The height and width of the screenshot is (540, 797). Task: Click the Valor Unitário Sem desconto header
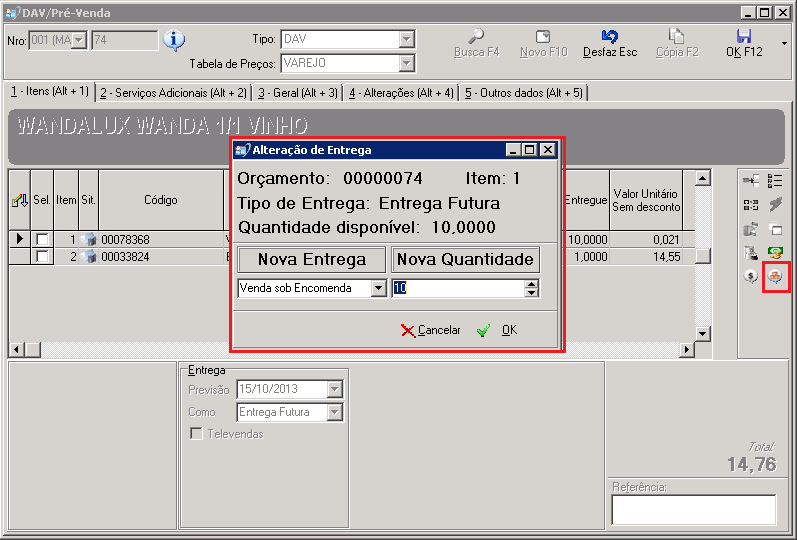646,200
